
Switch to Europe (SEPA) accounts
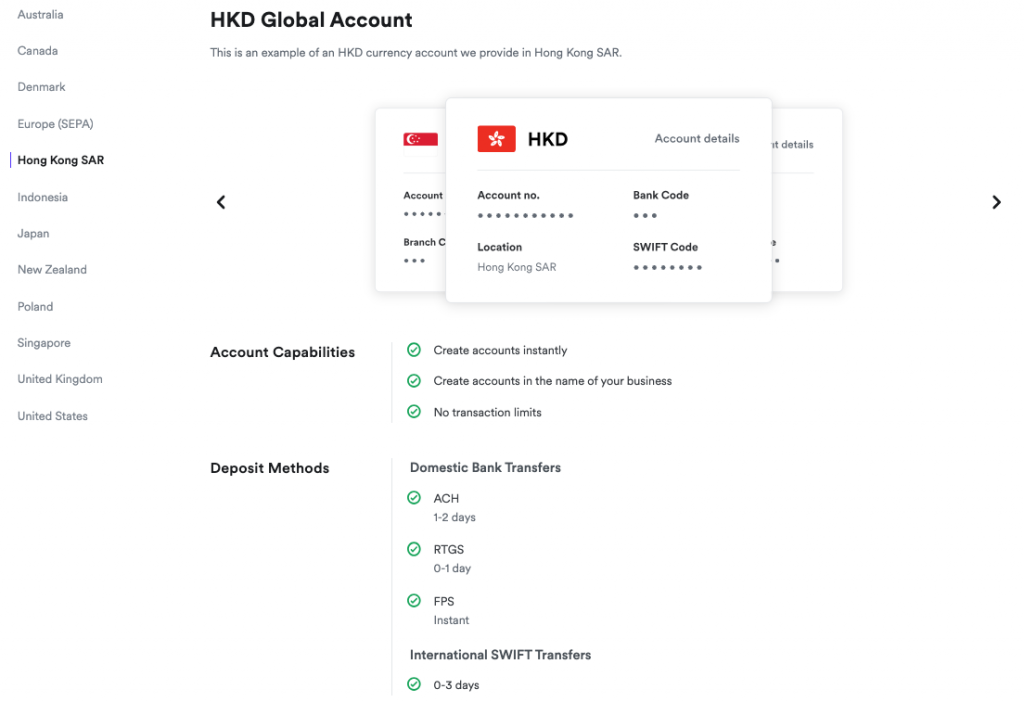[x=56, y=124]
